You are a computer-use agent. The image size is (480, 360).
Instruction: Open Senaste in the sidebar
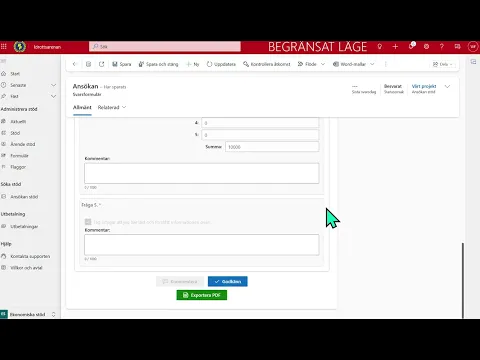pyautogui.click(x=18, y=85)
